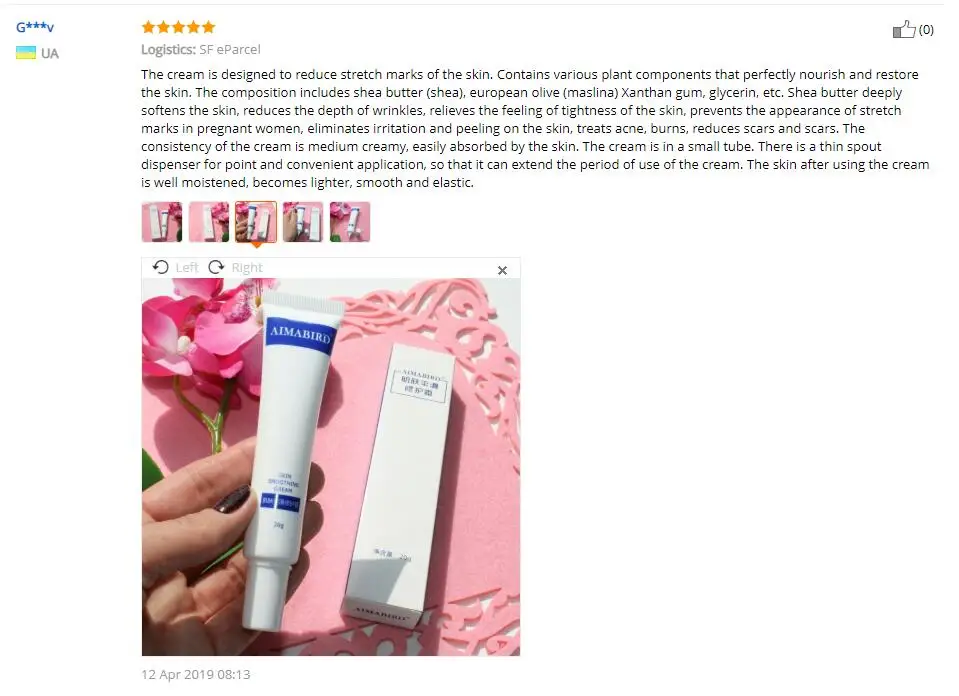Open the first review photo thumbnail

point(161,221)
